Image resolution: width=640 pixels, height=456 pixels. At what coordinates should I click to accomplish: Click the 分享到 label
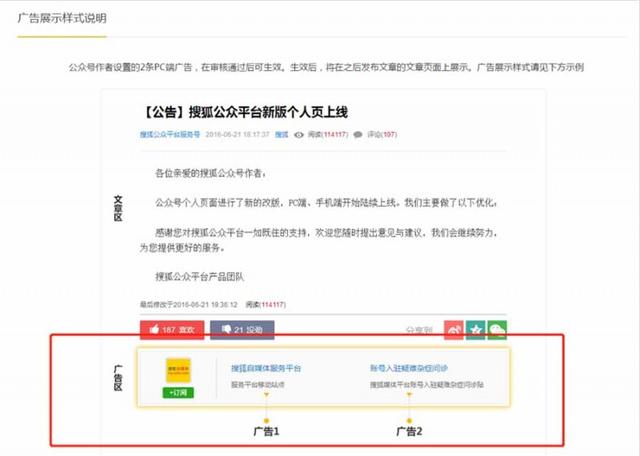coord(419,330)
